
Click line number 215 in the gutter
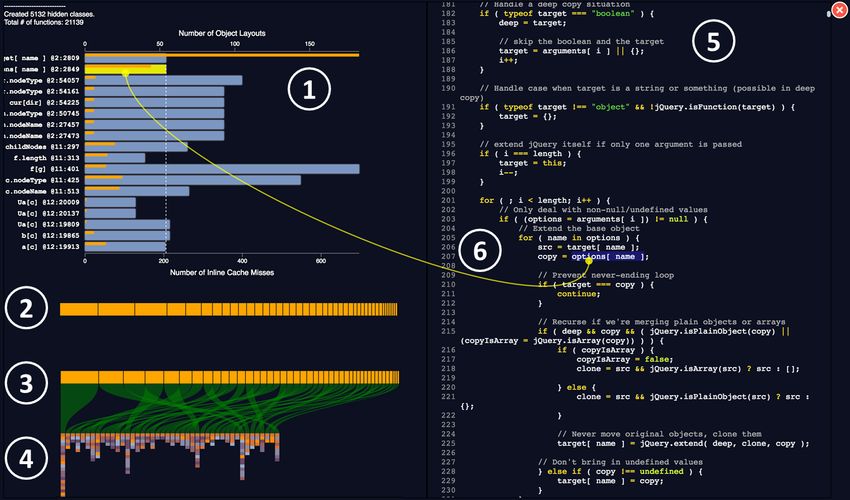click(x=448, y=331)
